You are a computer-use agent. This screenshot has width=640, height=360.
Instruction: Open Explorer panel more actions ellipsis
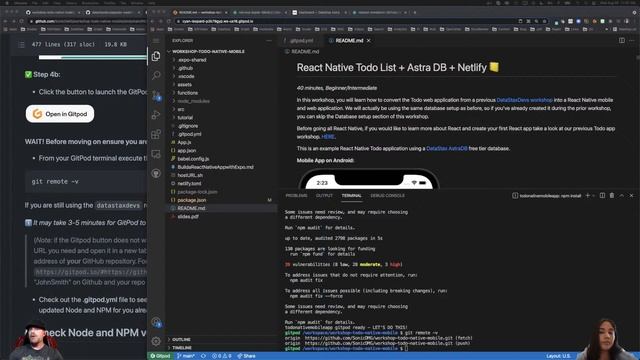click(269, 40)
